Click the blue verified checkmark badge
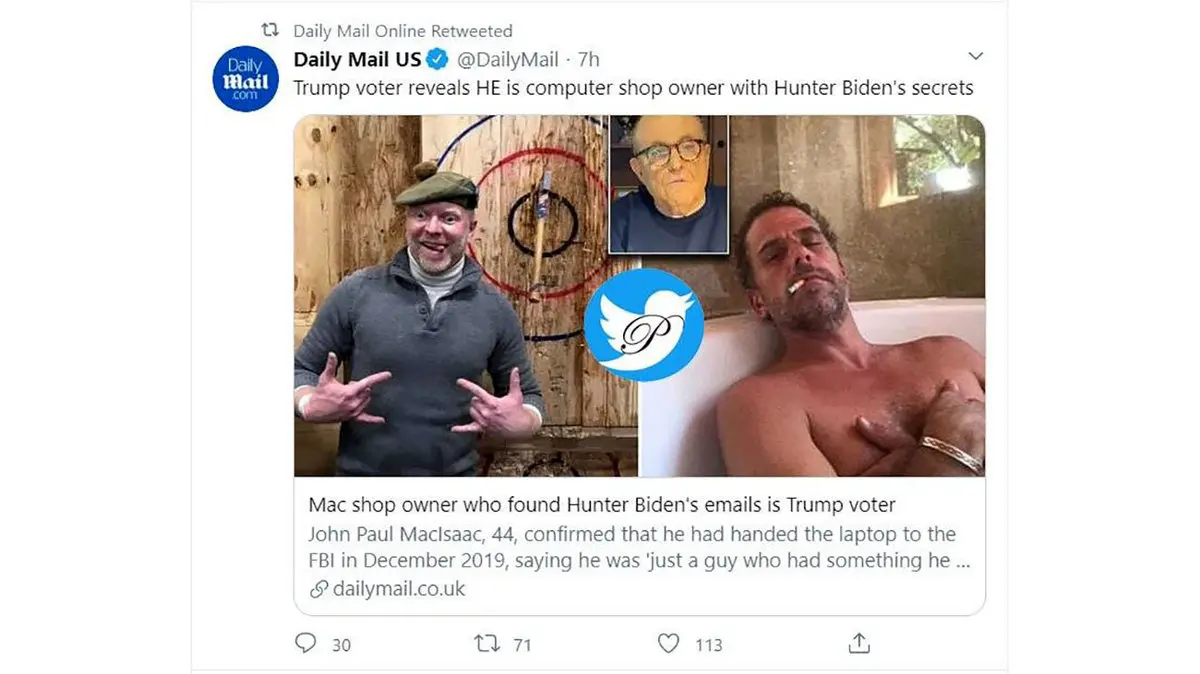 437,59
